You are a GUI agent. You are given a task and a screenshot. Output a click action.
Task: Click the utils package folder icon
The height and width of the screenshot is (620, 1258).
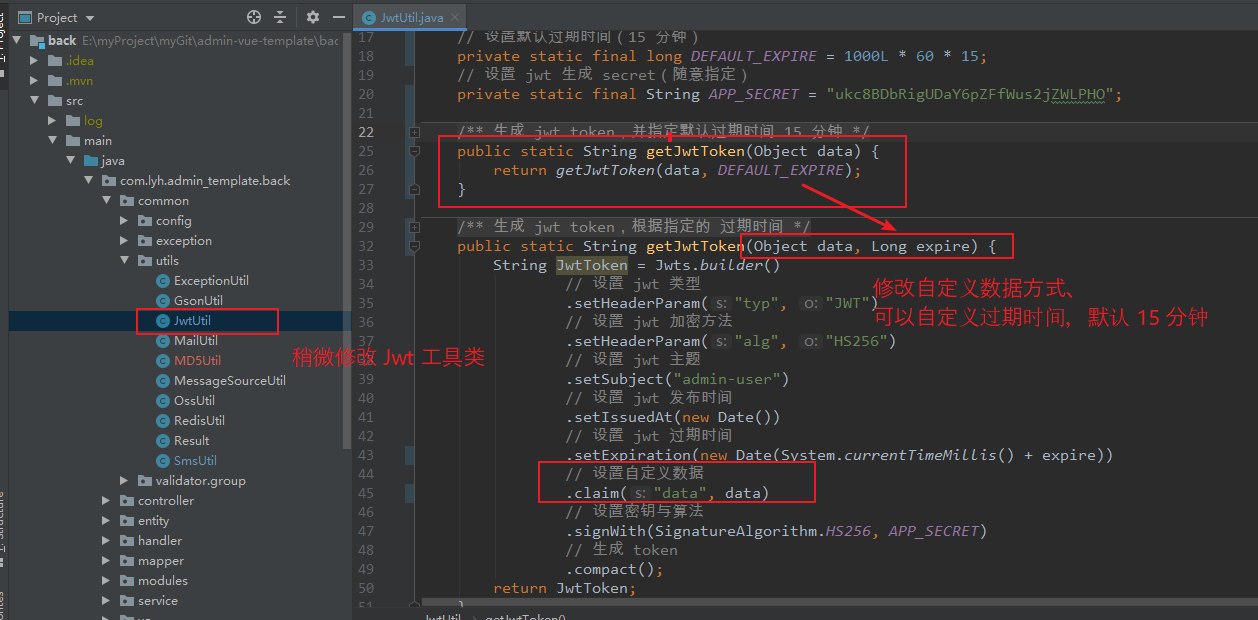(x=146, y=261)
